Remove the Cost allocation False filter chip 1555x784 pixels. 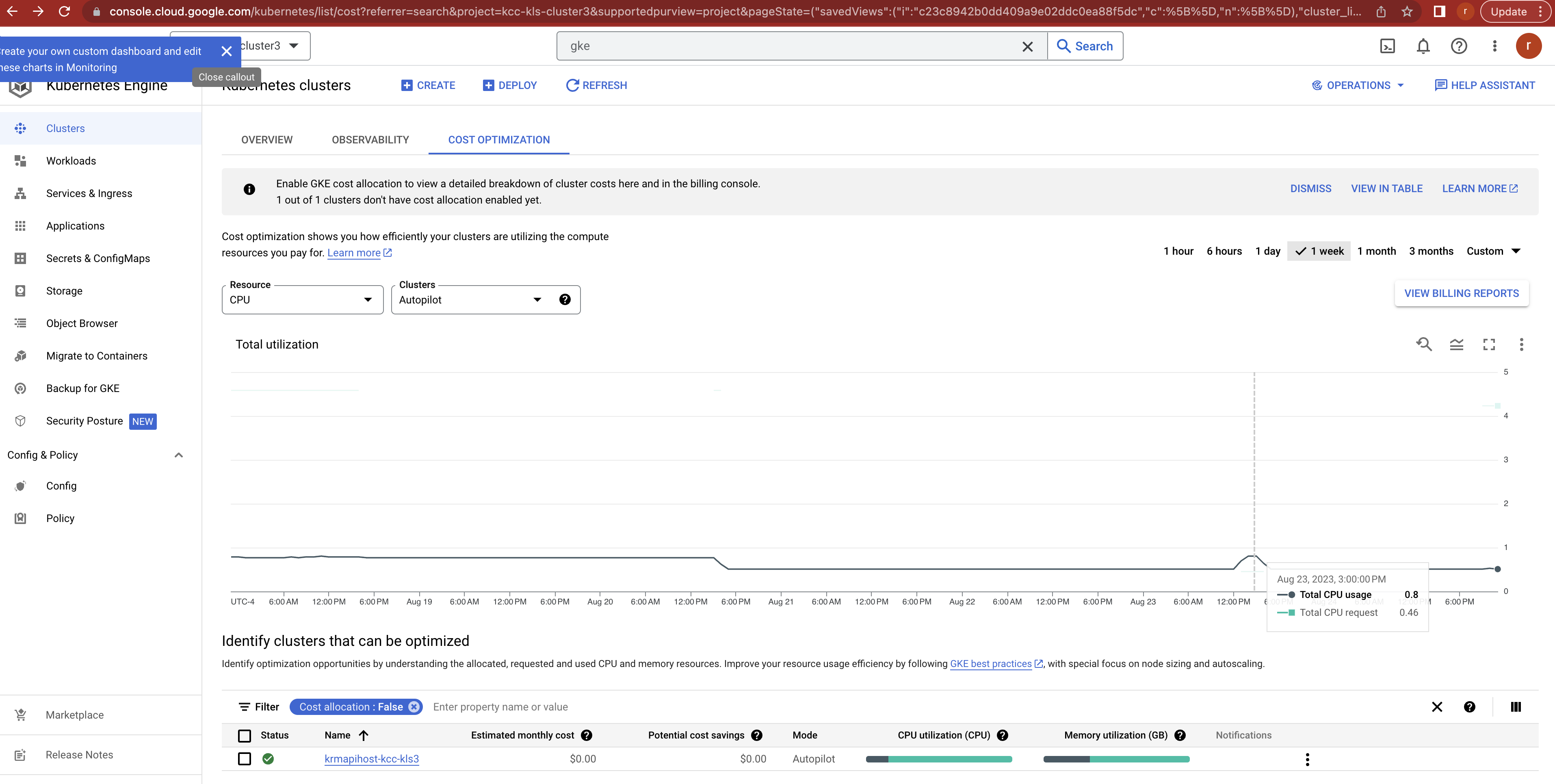[414, 707]
